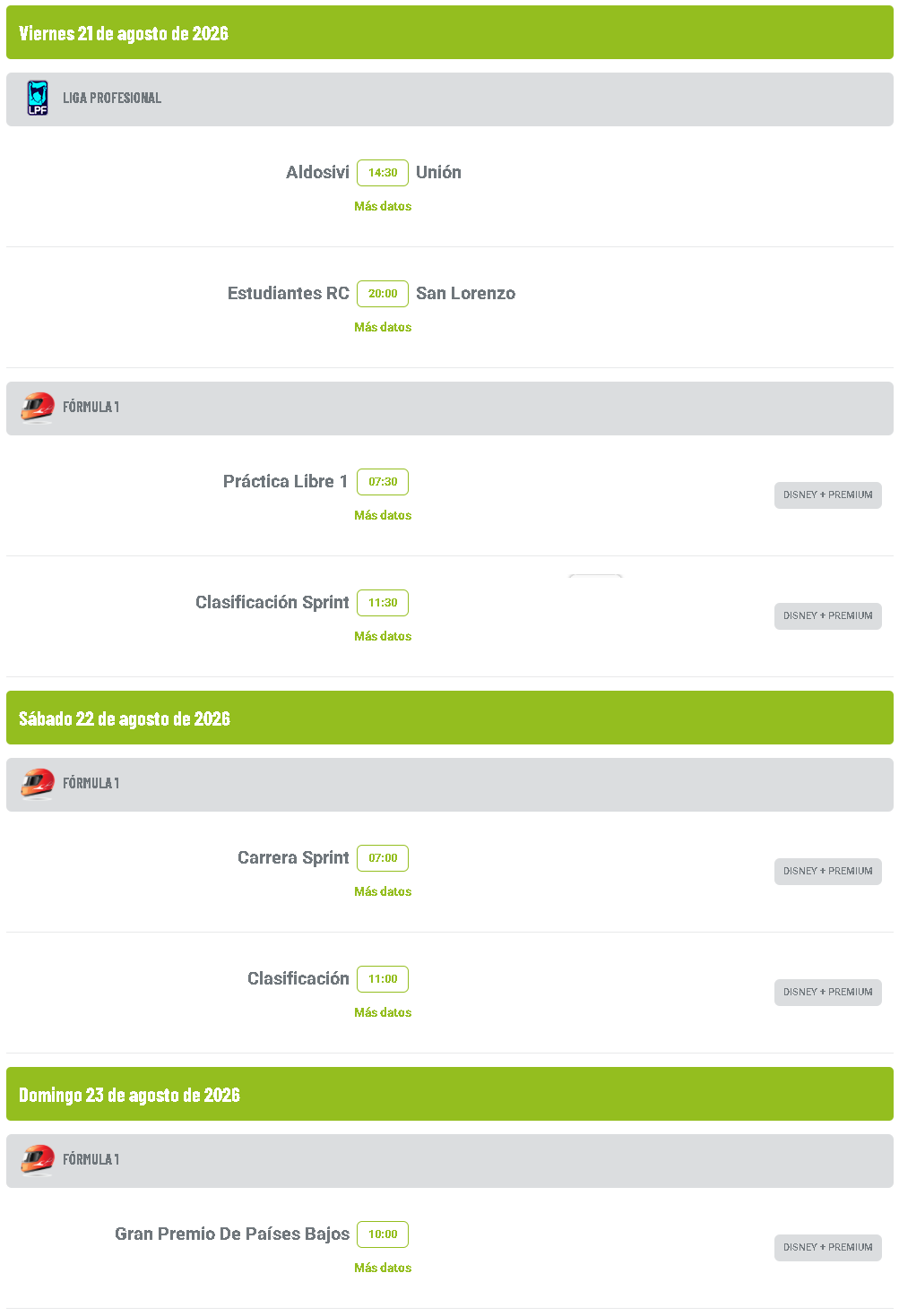Click the Liga Profesional LPF logo icon
The width and height of the screenshot is (899, 1316).
pyautogui.click(x=38, y=99)
